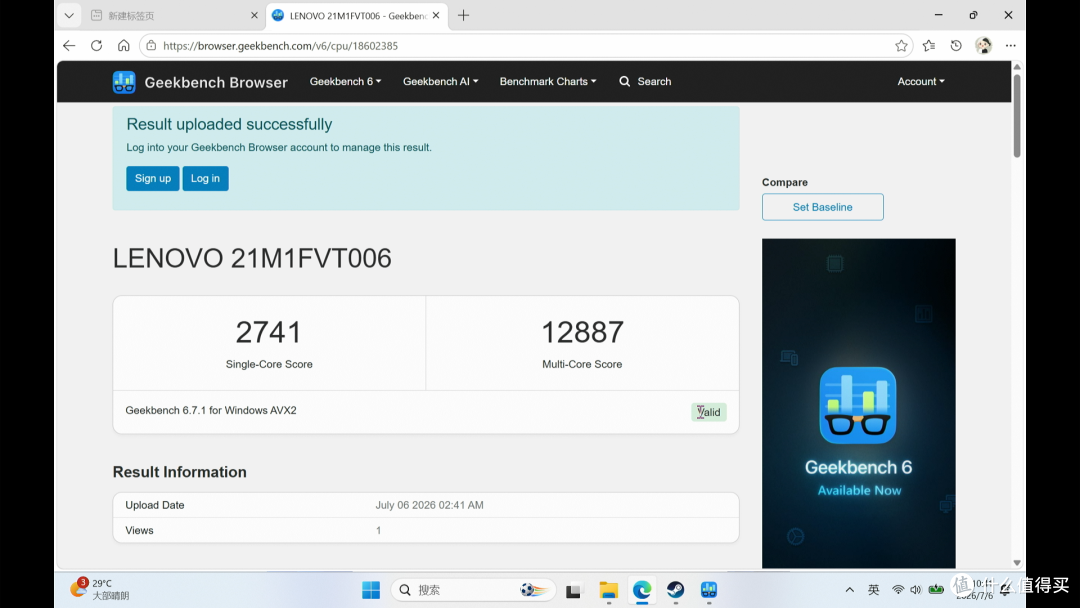The image size is (1080, 608).
Task: Show hidden system tray icons
Action: coord(850,589)
